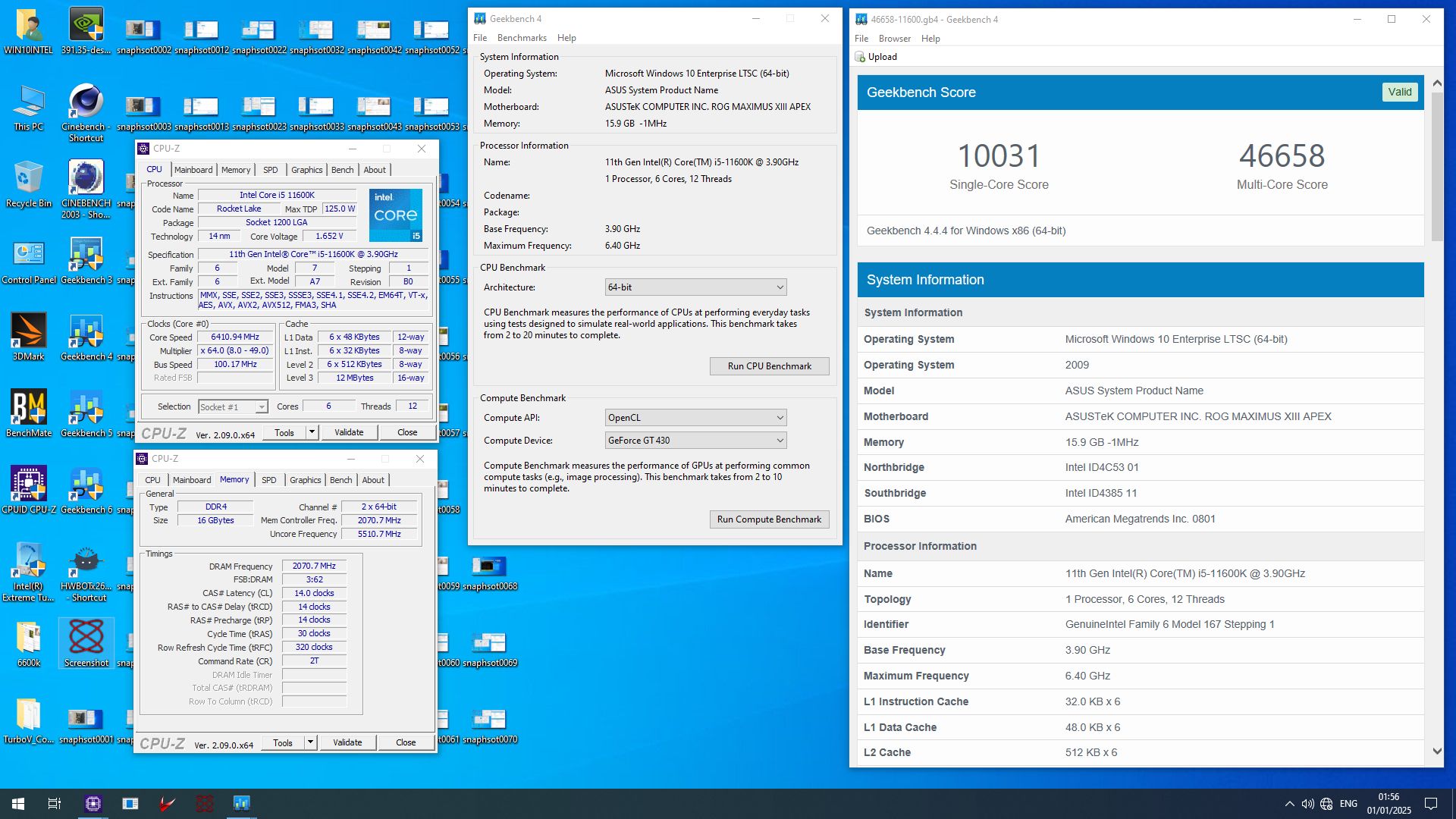Launch the BenchMate desktop icon

(29, 415)
